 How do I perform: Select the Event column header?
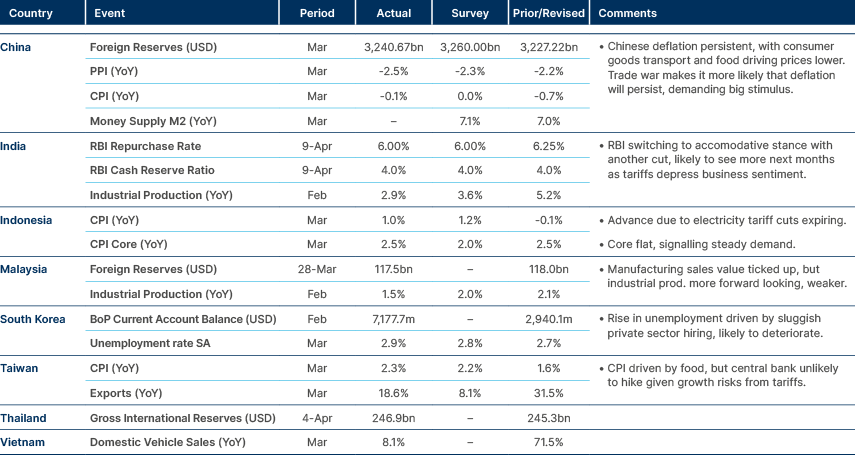[x=107, y=14]
